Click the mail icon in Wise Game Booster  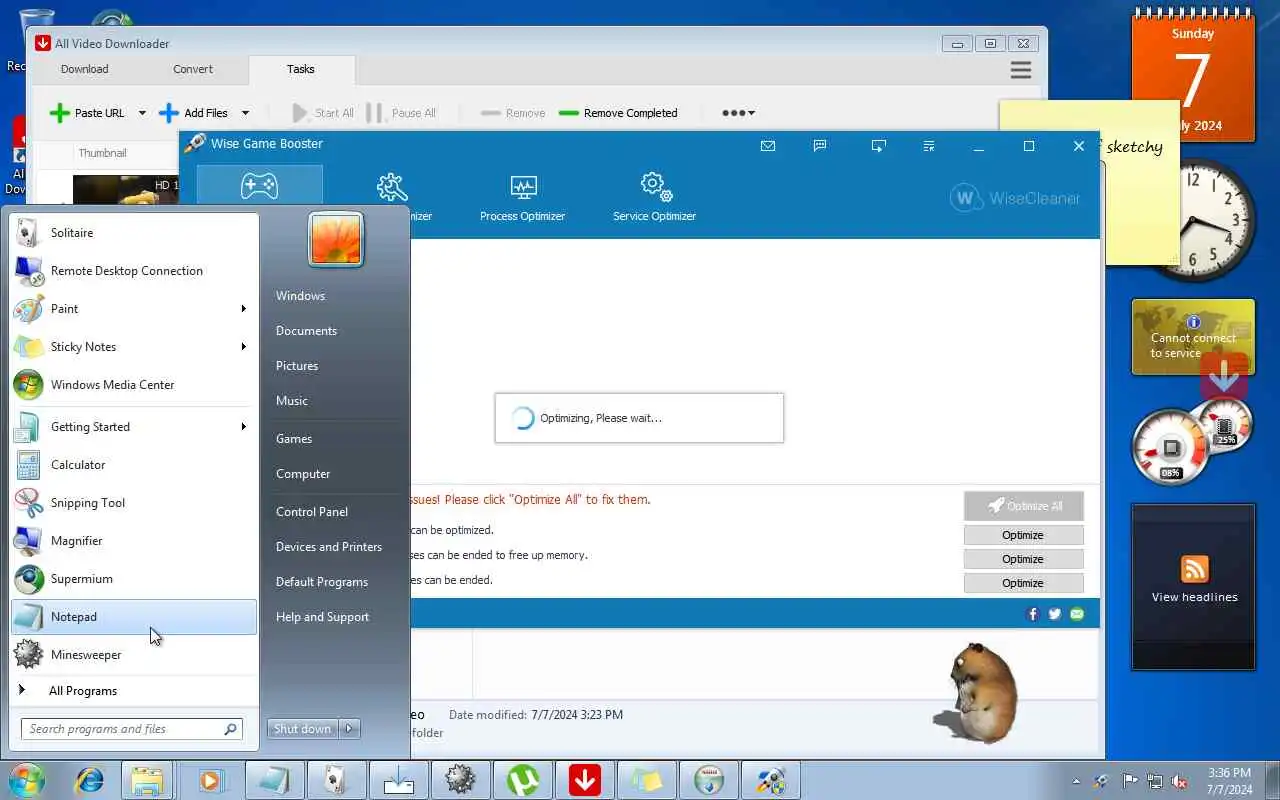[x=768, y=146]
